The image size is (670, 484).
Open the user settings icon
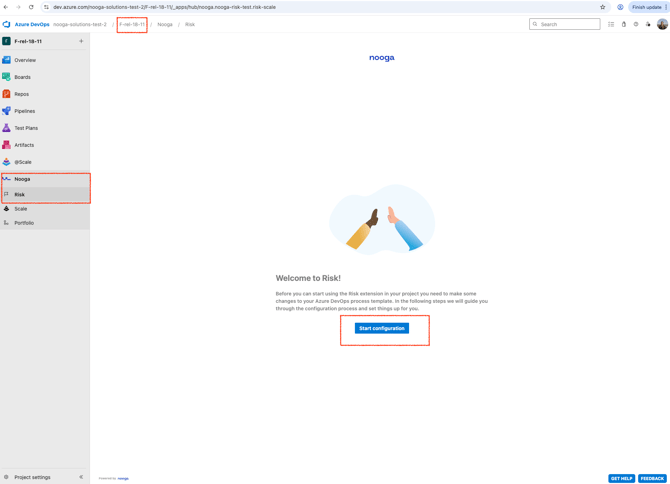tap(648, 24)
